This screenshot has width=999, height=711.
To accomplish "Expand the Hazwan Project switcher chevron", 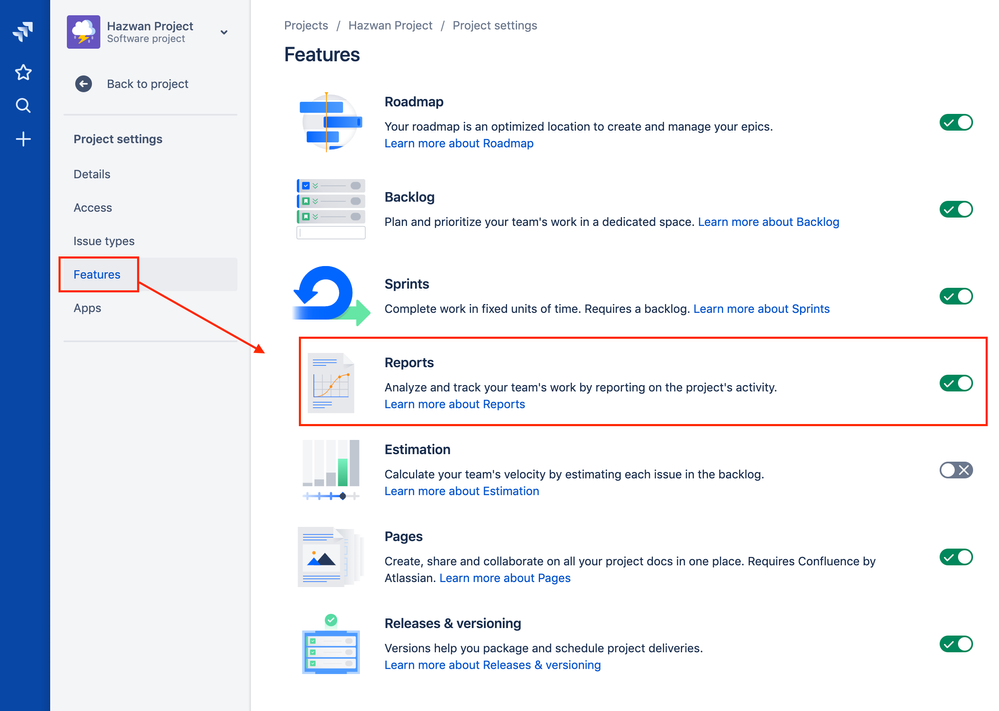I will tap(224, 32).
